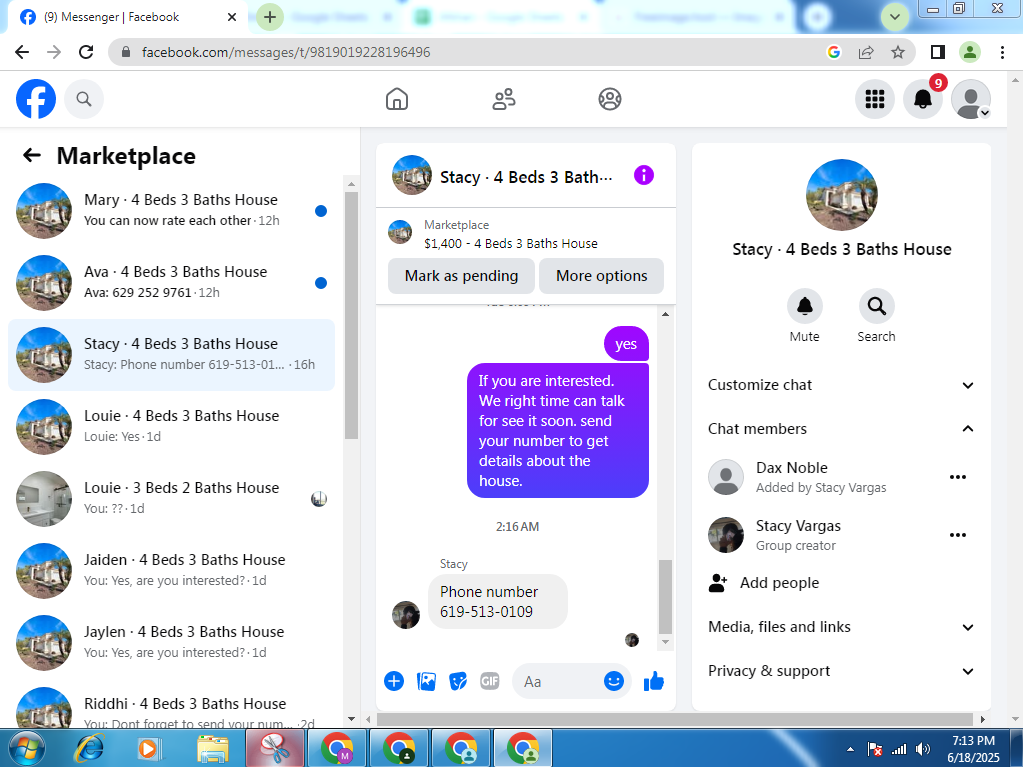Open Louie 3 Beds 2 Baths conversation
This screenshot has width=1023, height=767.
coord(171,499)
